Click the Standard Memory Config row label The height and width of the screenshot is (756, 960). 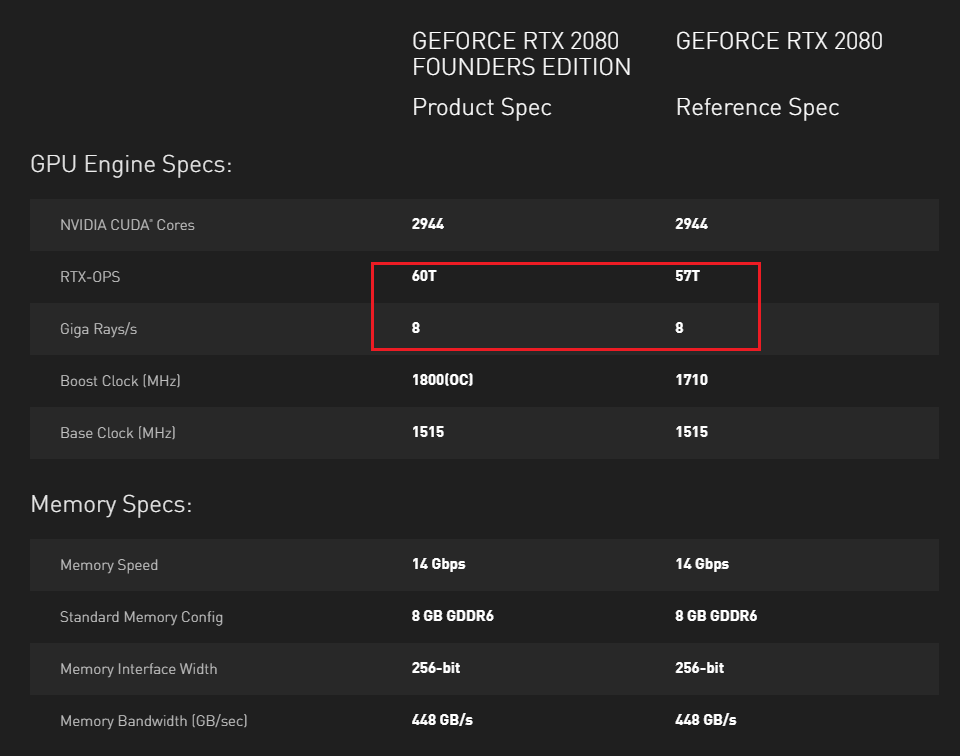click(x=141, y=617)
